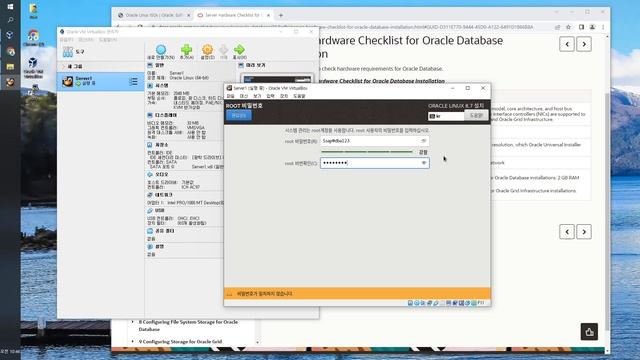The width and height of the screenshot is (640, 360).
Task: Open Chrome's three-dot menu
Action: point(603,27)
